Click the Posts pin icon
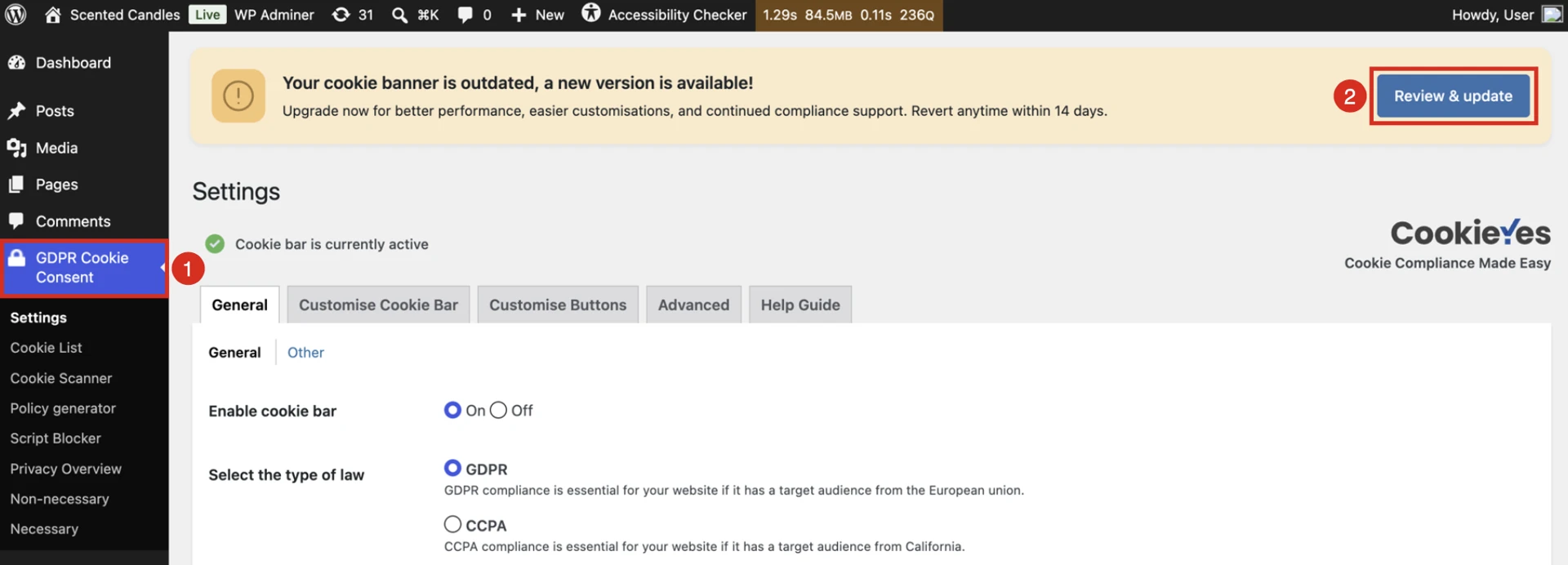1568x565 pixels. coord(16,111)
